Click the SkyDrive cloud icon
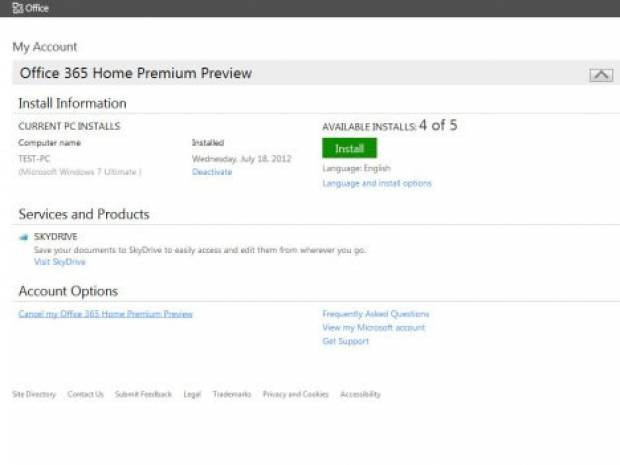Image resolution: width=620 pixels, height=465 pixels. (x=24, y=237)
